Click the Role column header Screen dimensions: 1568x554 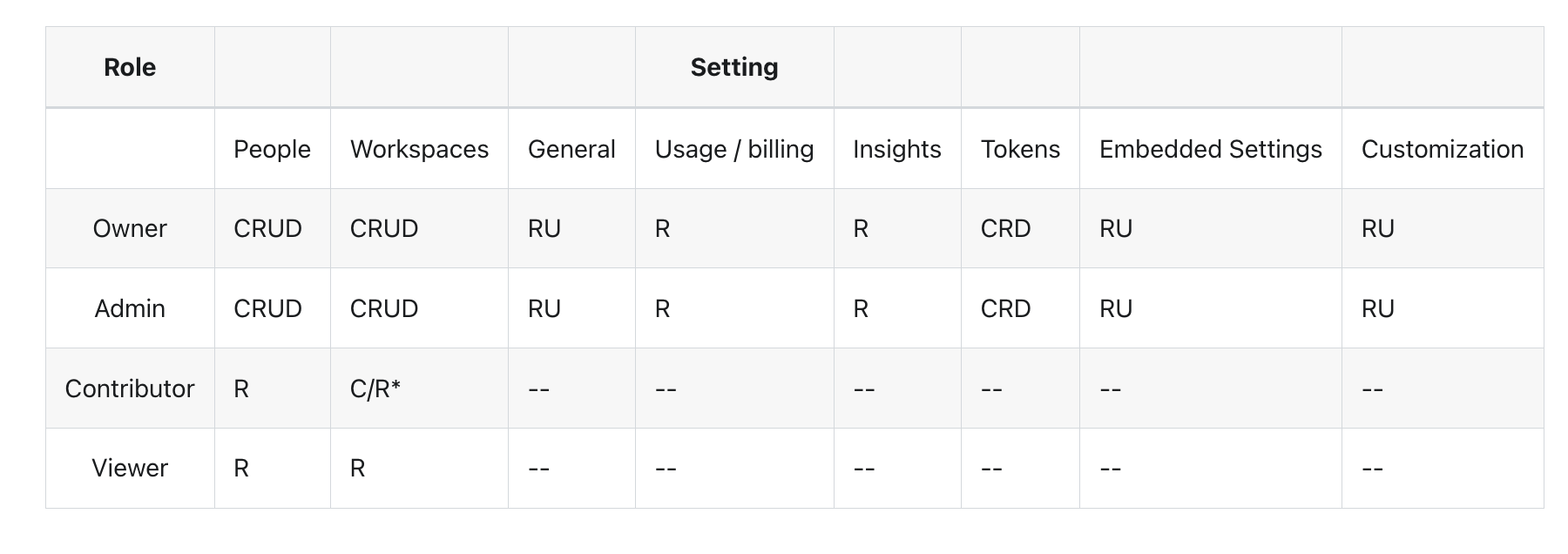pos(130,67)
